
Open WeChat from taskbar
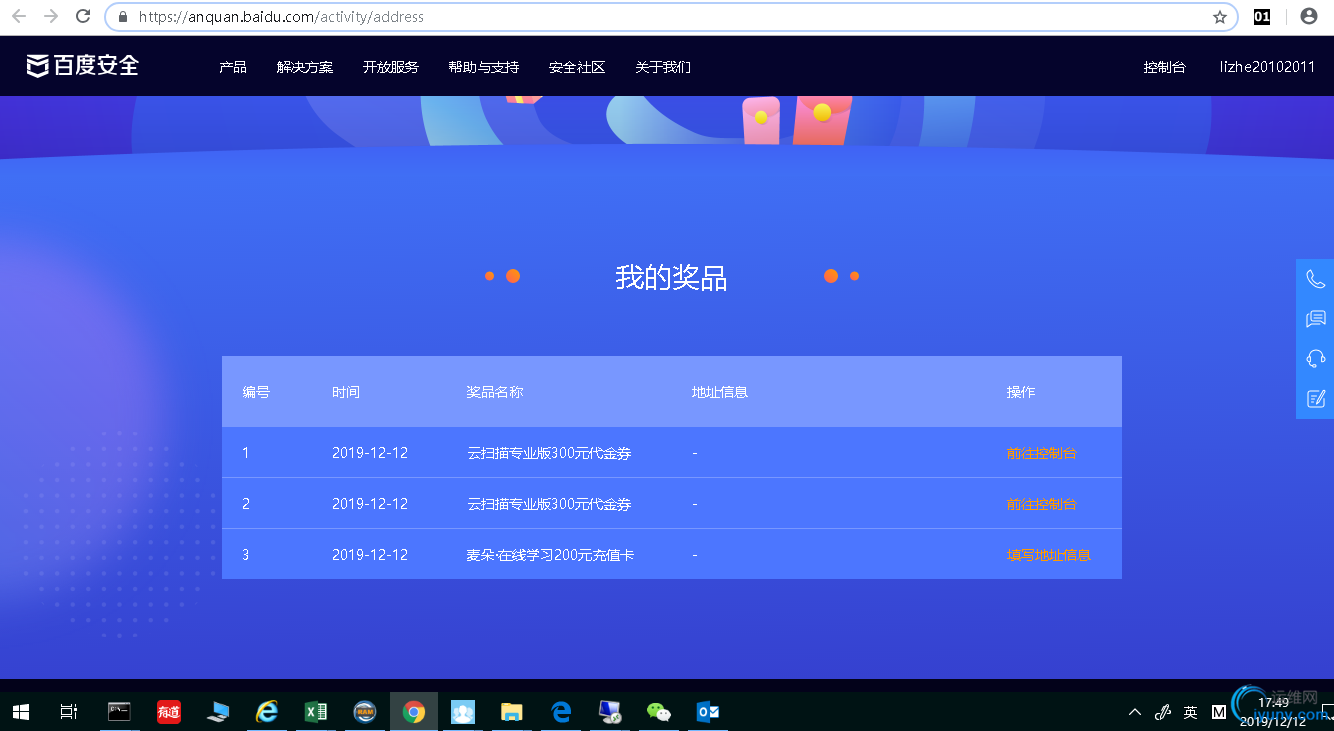658,712
